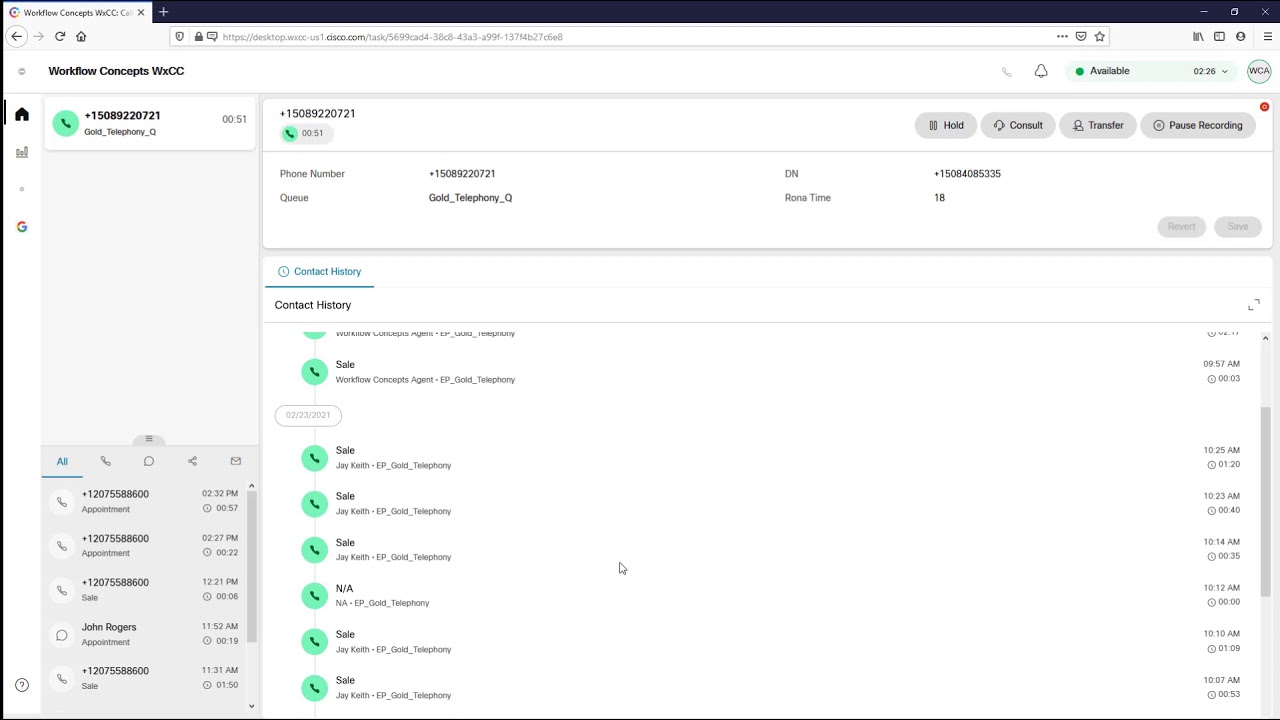Open the WCA user profile avatar

1259,71
